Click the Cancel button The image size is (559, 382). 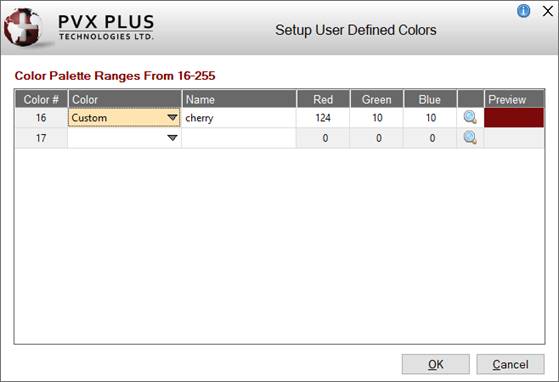511,364
